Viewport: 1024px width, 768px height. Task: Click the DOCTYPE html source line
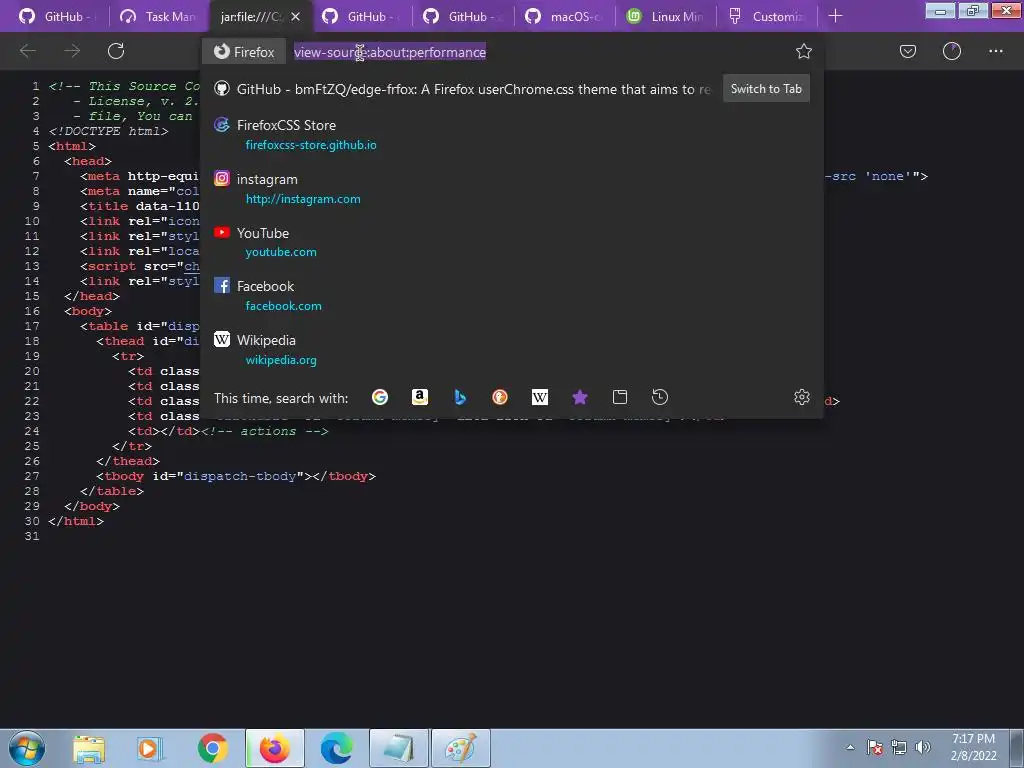(108, 131)
